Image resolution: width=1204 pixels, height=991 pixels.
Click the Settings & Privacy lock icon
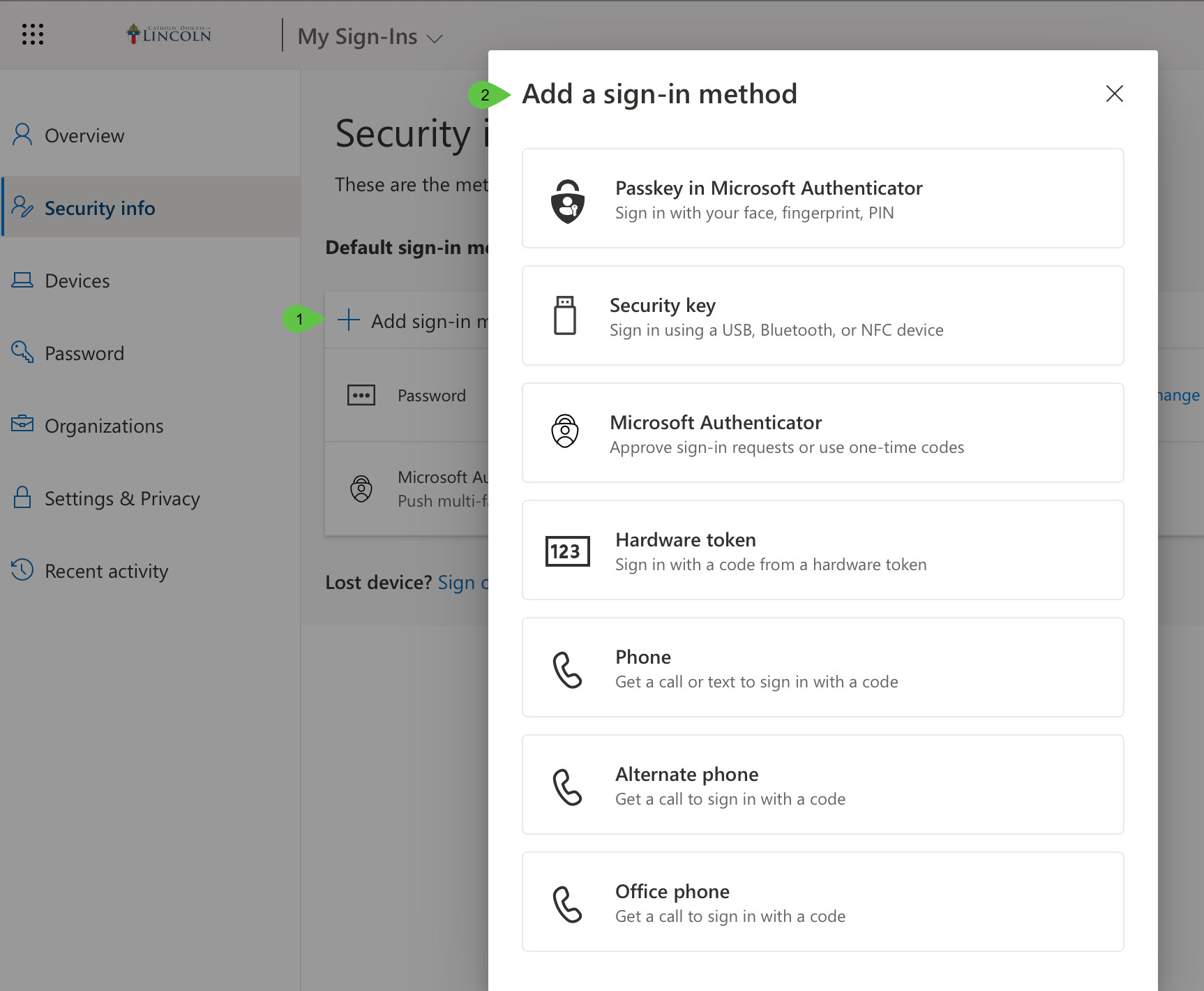22,497
